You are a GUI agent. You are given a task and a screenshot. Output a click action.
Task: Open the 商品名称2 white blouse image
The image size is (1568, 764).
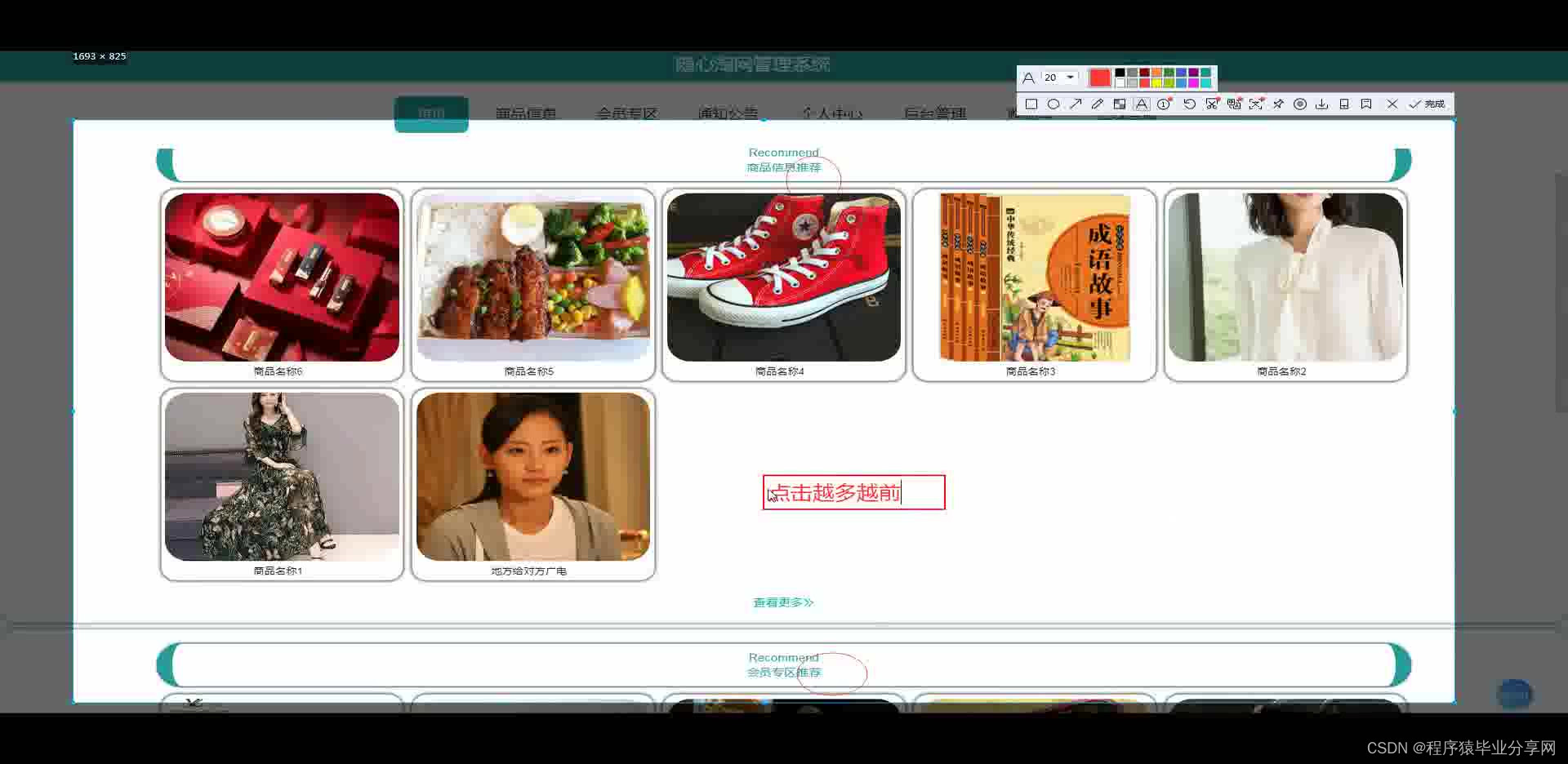pos(1285,277)
